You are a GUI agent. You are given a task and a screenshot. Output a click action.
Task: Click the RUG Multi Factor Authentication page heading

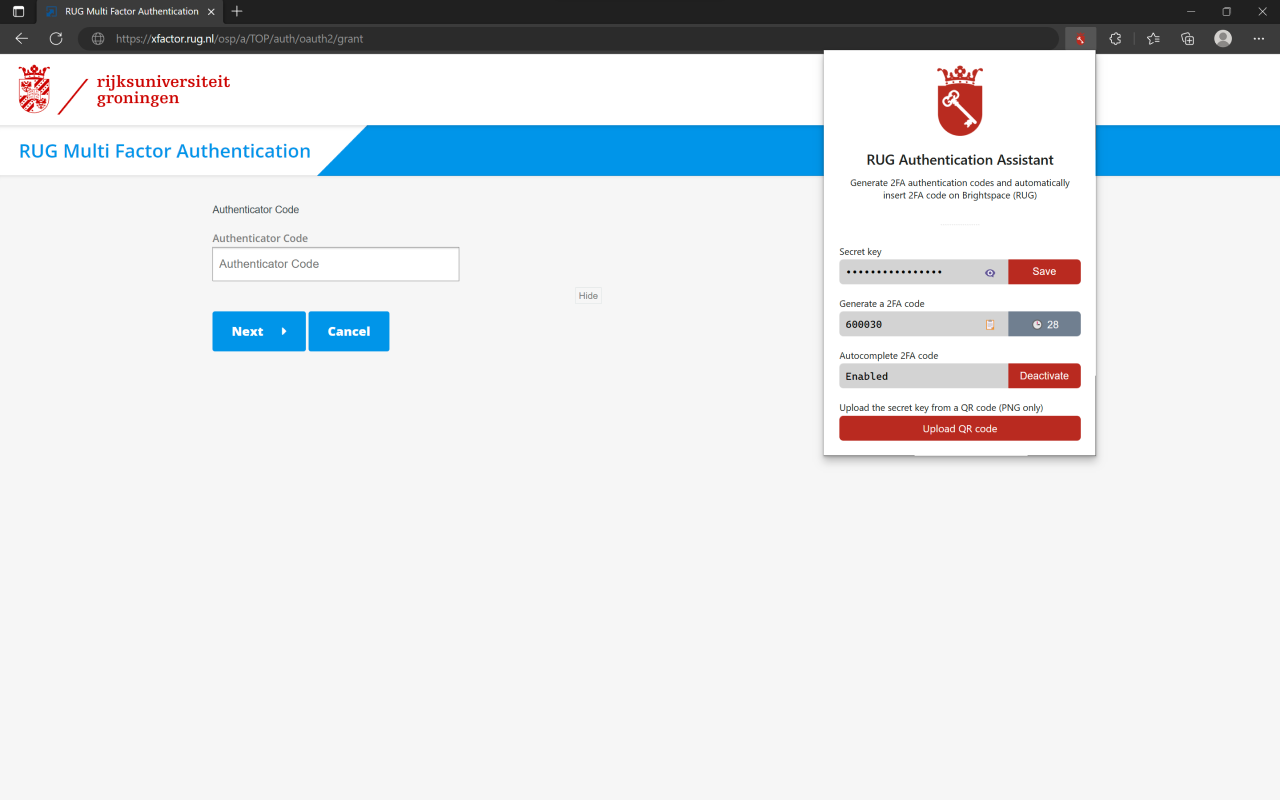pyautogui.click(x=165, y=151)
